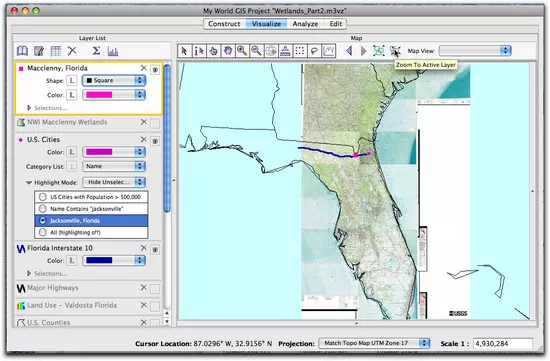Select the arrow pointer tool
This screenshot has width=550, height=361.
click(184, 51)
